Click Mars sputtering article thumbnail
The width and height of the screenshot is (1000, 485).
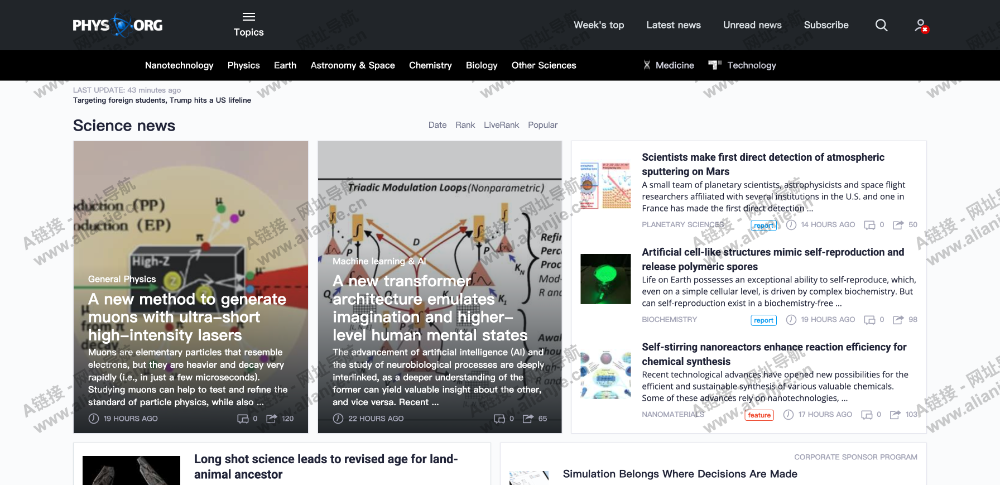[605, 185]
